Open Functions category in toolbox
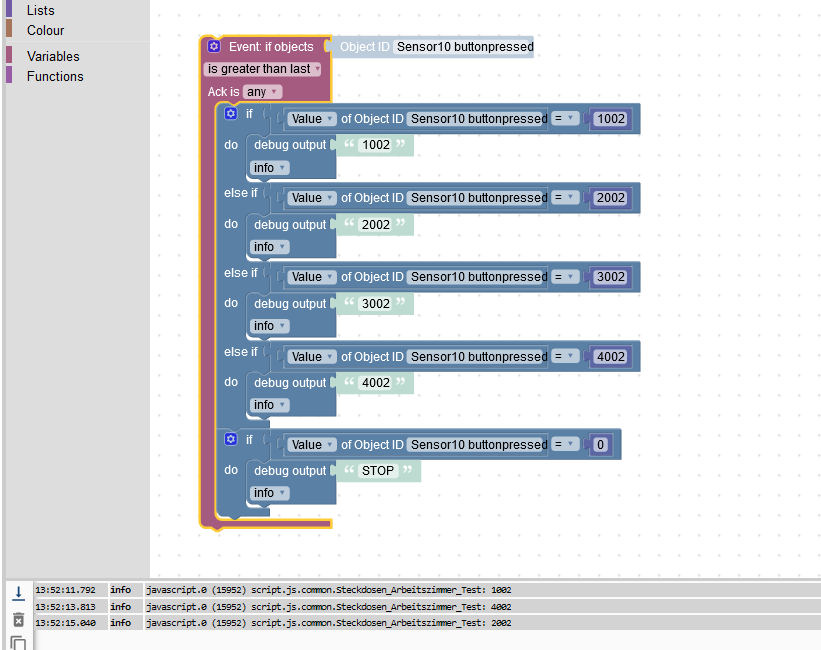Image resolution: width=821 pixels, height=650 pixels. coord(55,76)
